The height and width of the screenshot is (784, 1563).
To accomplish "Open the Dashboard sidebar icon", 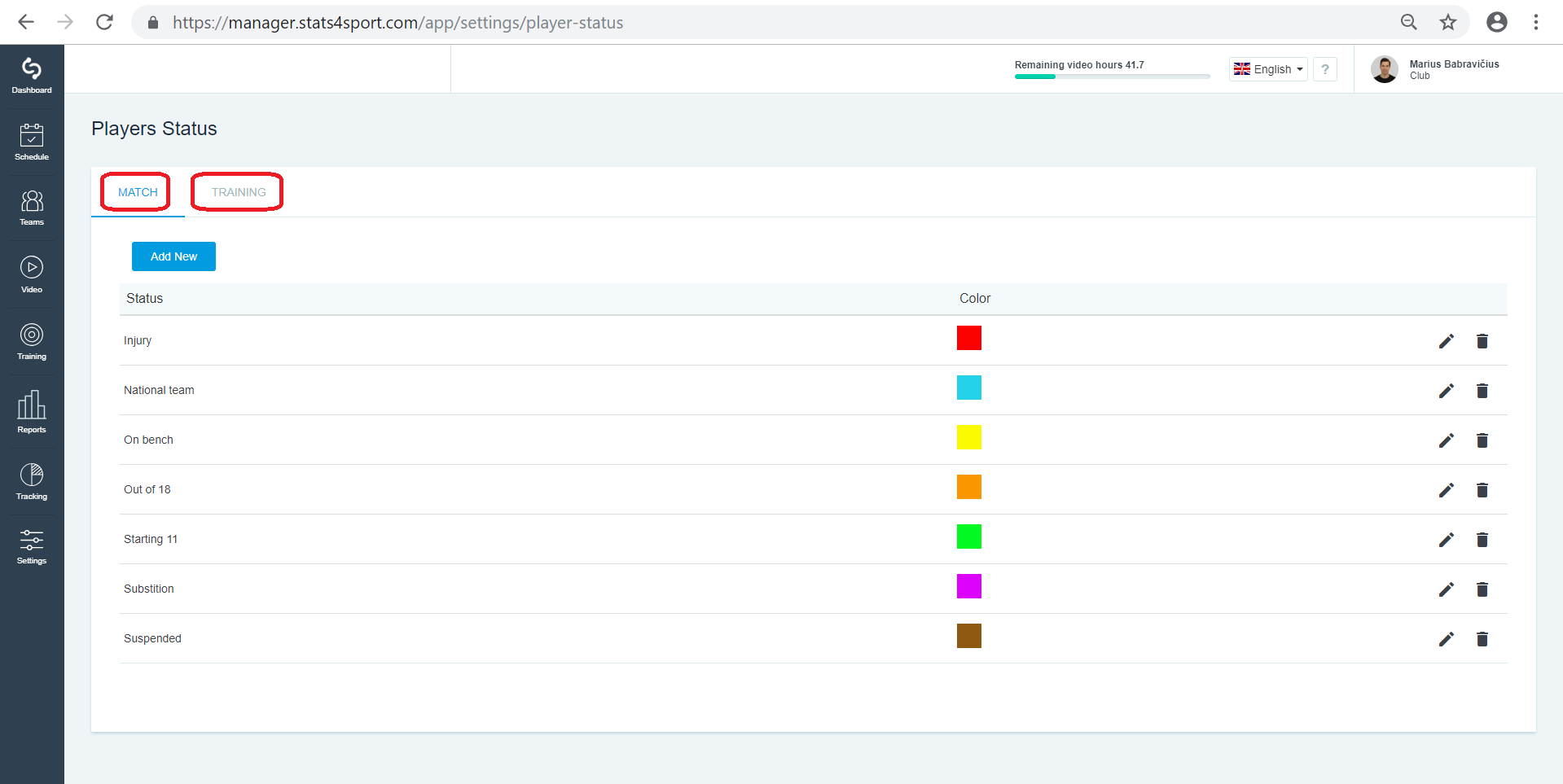I will tap(32, 76).
